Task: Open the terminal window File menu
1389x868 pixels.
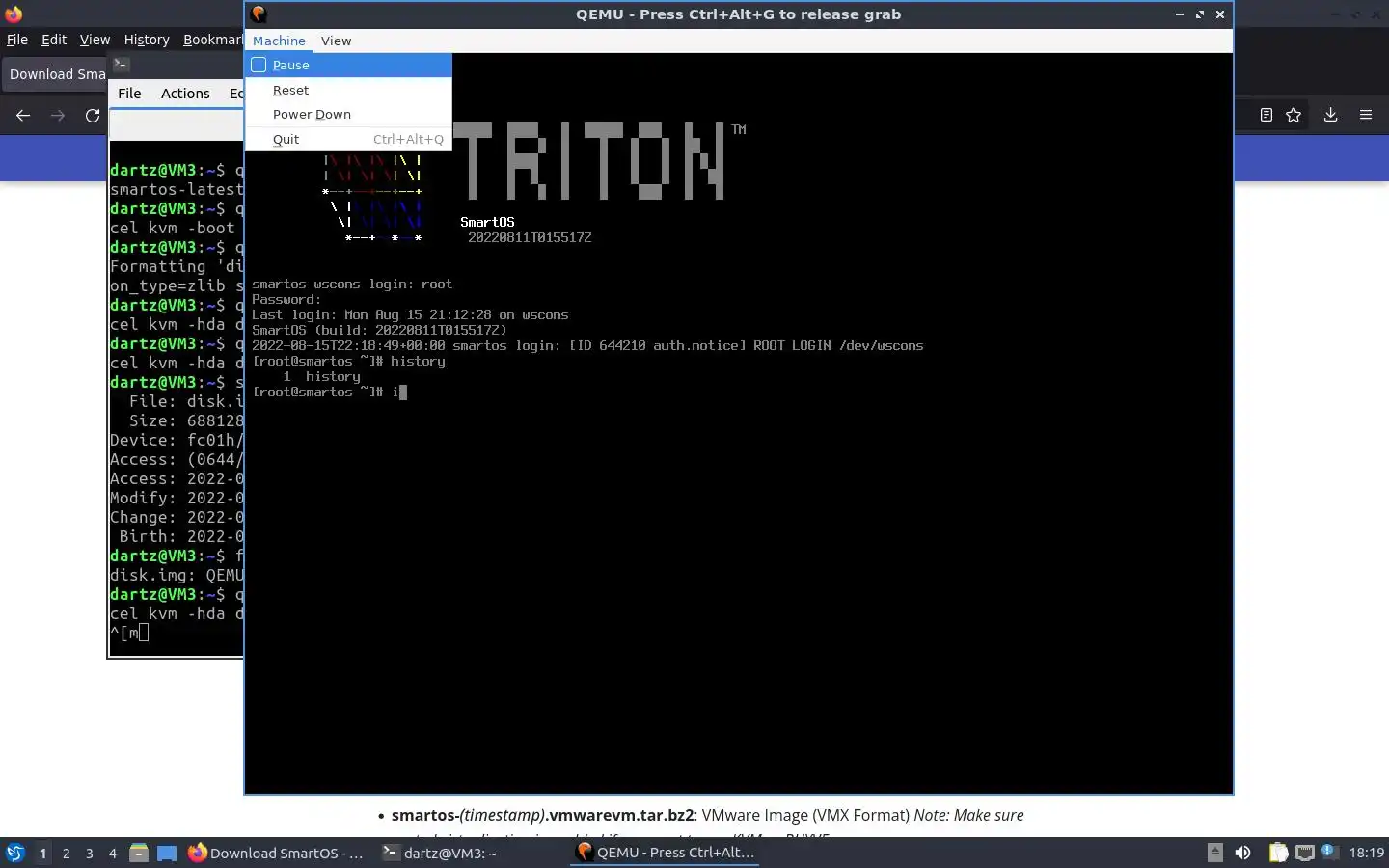Action: click(x=129, y=94)
